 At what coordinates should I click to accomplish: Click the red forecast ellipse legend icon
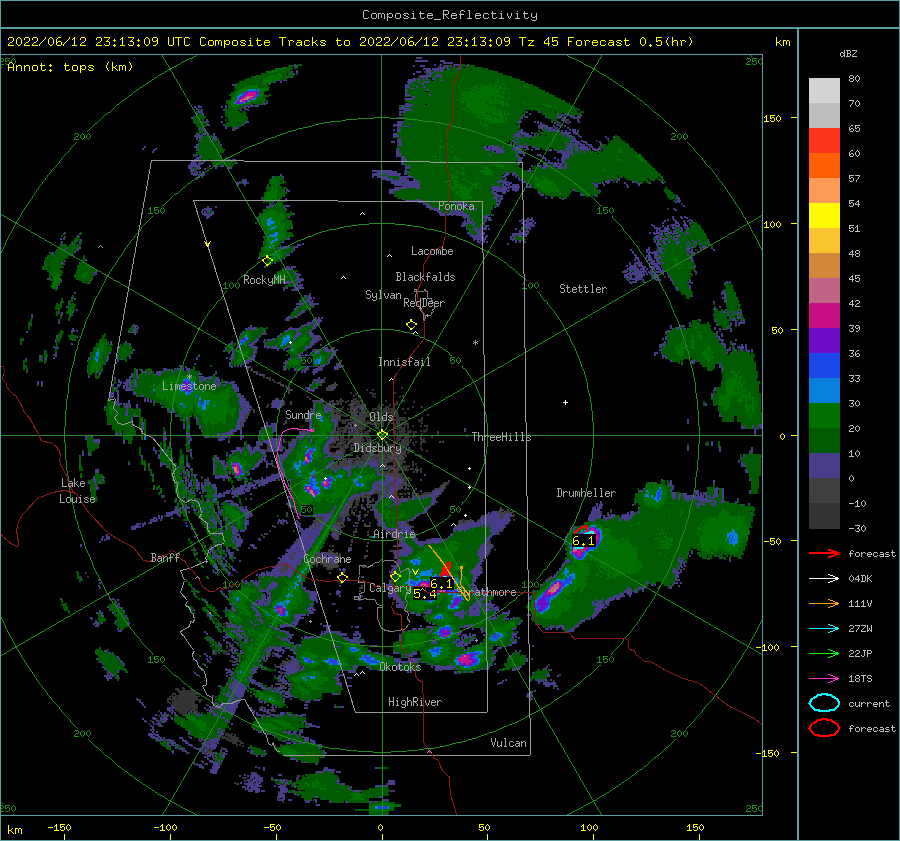(824, 728)
